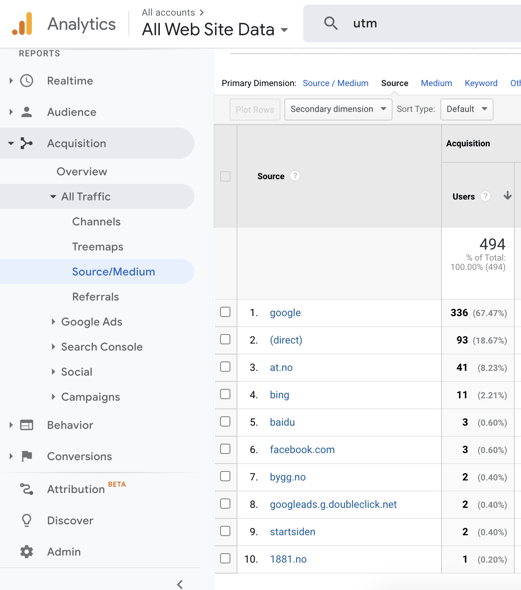The height and width of the screenshot is (590, 521).
Task: Collapse the Acquisition section arrow
Action: (11, 143)
